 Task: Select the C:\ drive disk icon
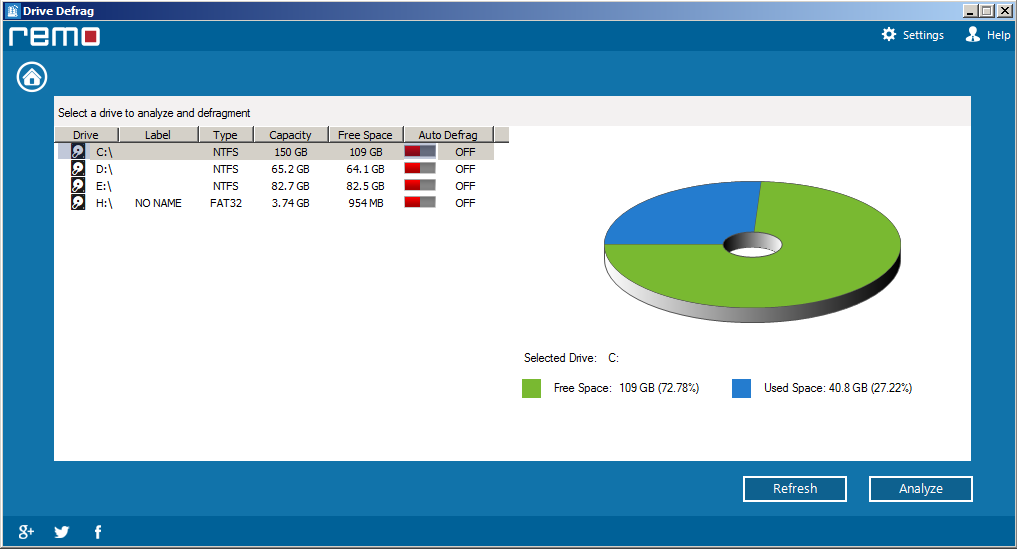pyautogui.click(x=78, y=152)
